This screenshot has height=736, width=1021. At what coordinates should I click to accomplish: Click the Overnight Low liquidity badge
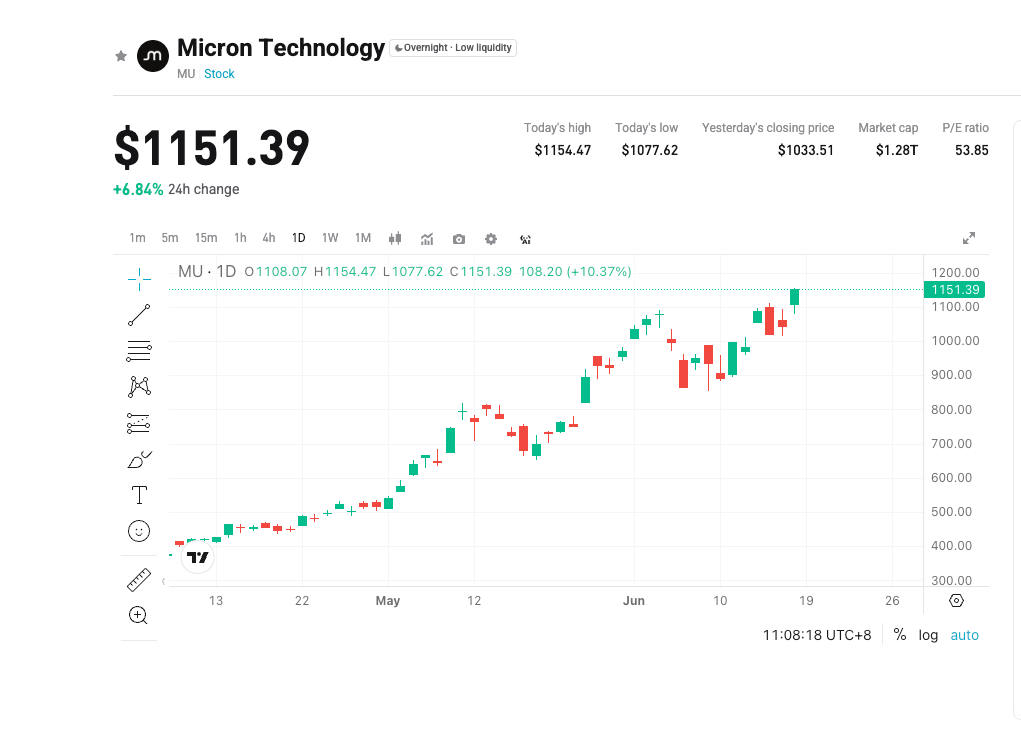[453, 48]
